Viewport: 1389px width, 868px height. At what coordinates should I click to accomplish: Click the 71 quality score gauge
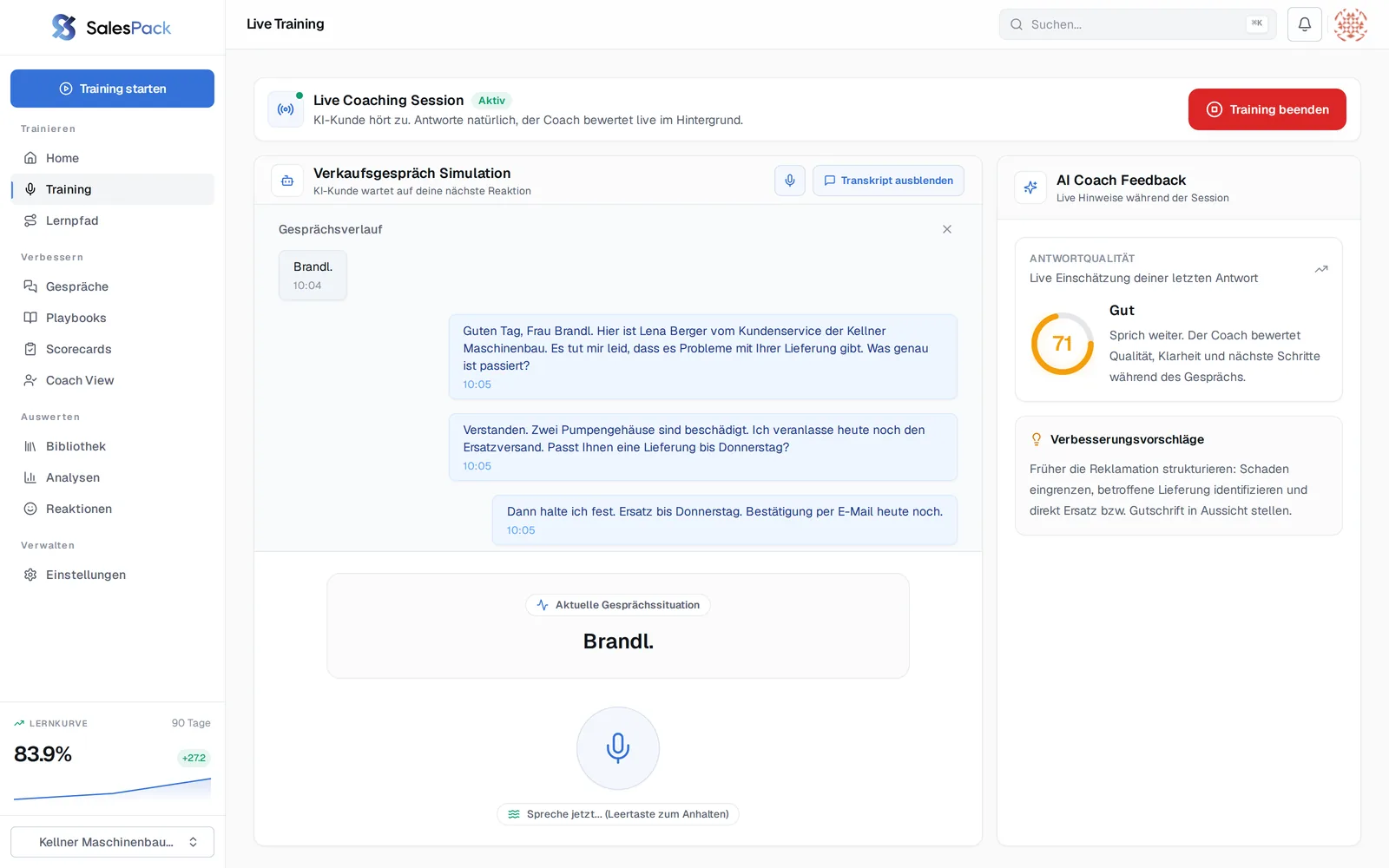(x=1063, y=344)
